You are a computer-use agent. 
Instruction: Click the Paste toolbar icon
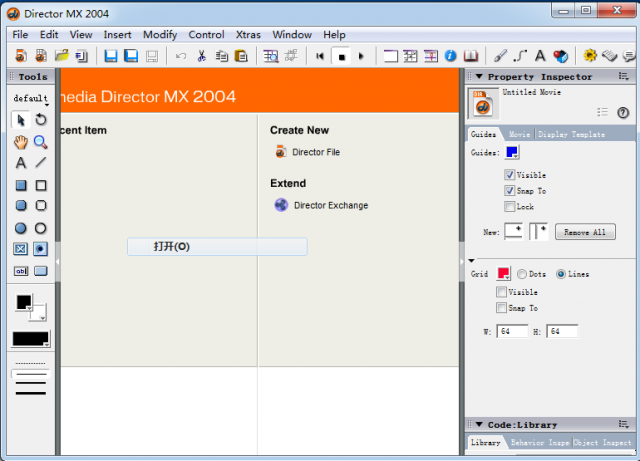pos(241,56)
